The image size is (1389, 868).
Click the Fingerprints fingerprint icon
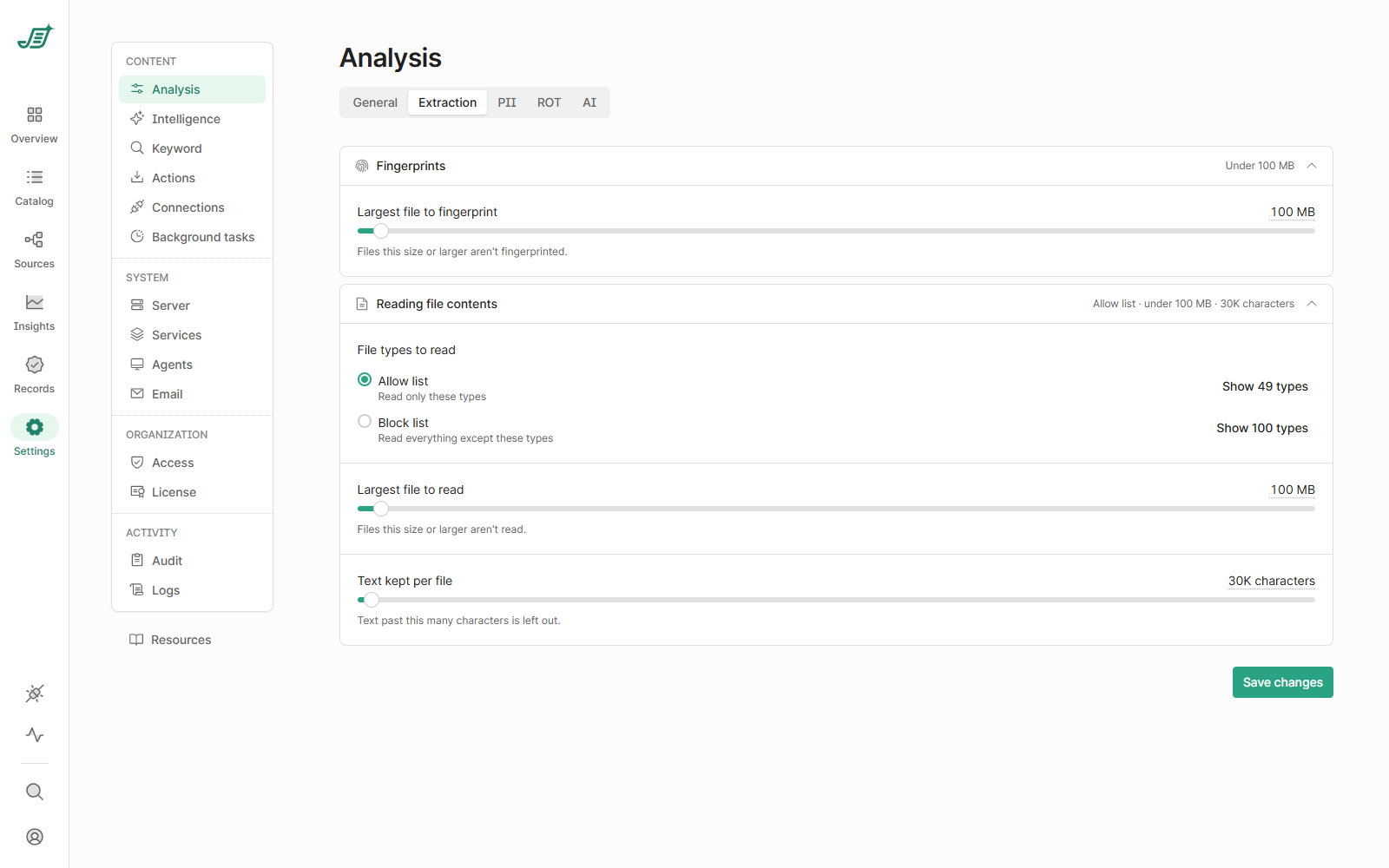click(362, 166)
